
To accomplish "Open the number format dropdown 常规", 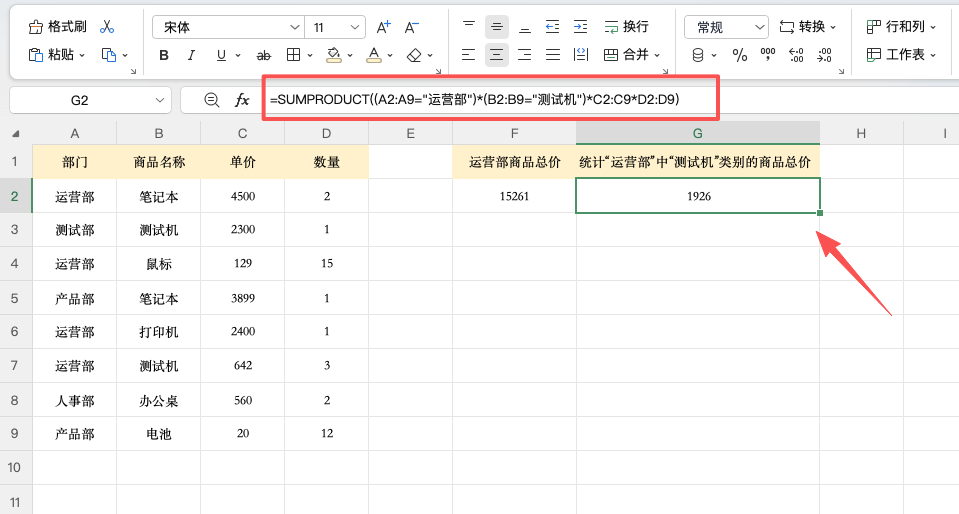I will coord(727,28).
